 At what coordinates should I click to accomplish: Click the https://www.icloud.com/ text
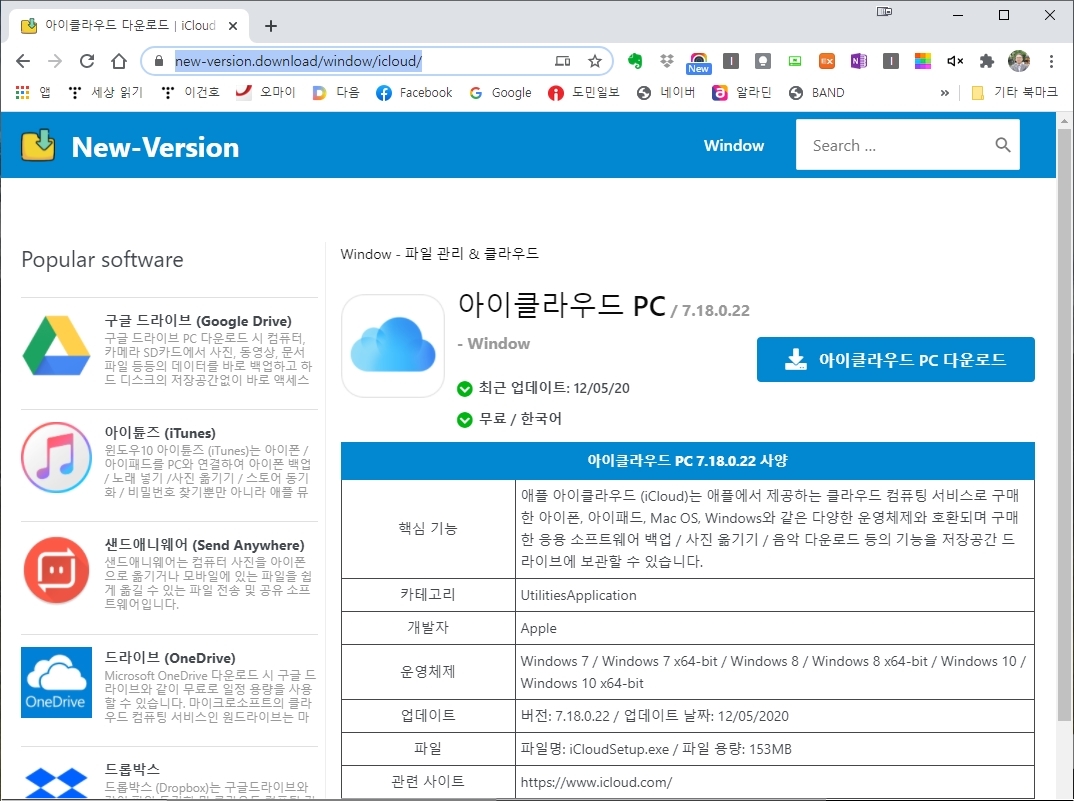596,782
